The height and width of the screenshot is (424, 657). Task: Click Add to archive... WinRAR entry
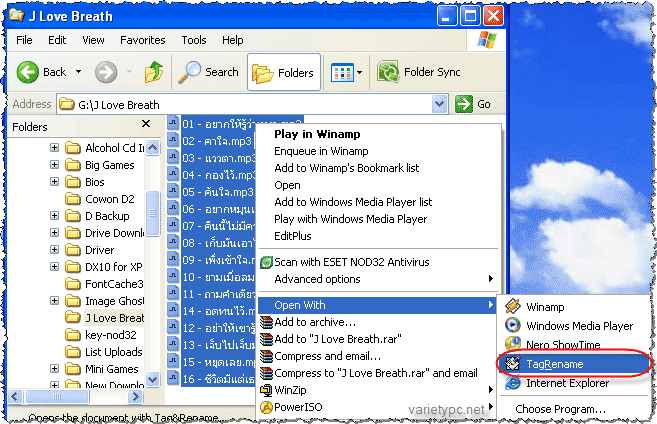coord(379,322)
